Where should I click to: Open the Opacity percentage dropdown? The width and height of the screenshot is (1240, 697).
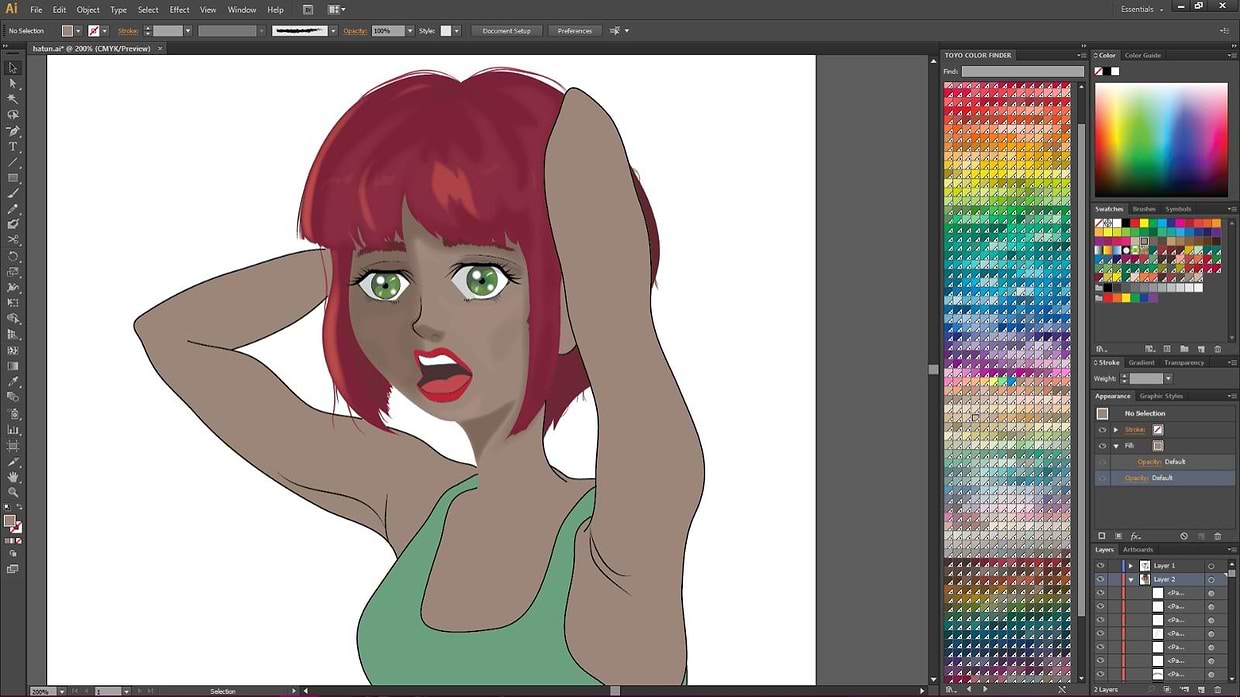[409, 31]
